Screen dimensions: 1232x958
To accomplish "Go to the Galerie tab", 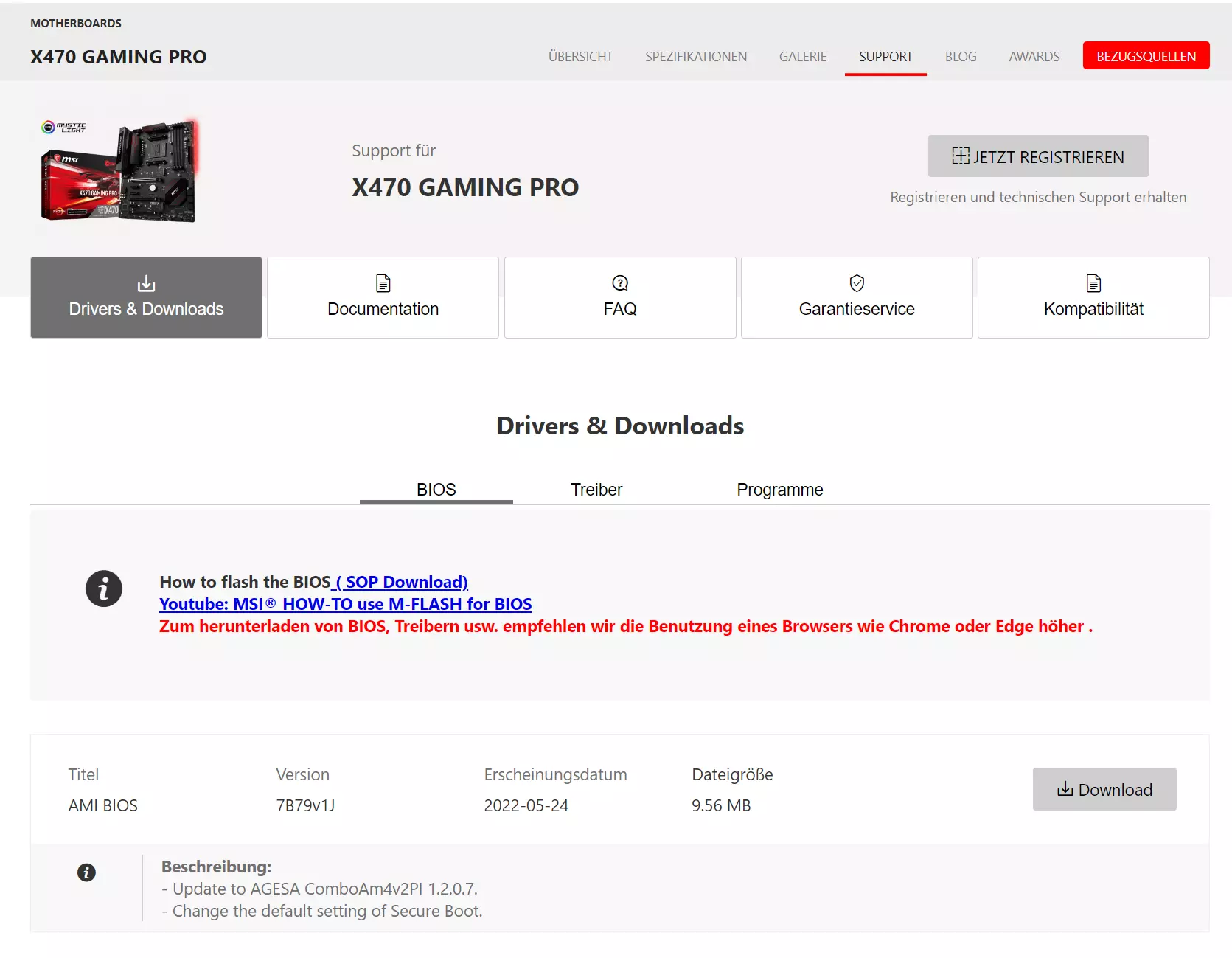I will click(803, 57).
